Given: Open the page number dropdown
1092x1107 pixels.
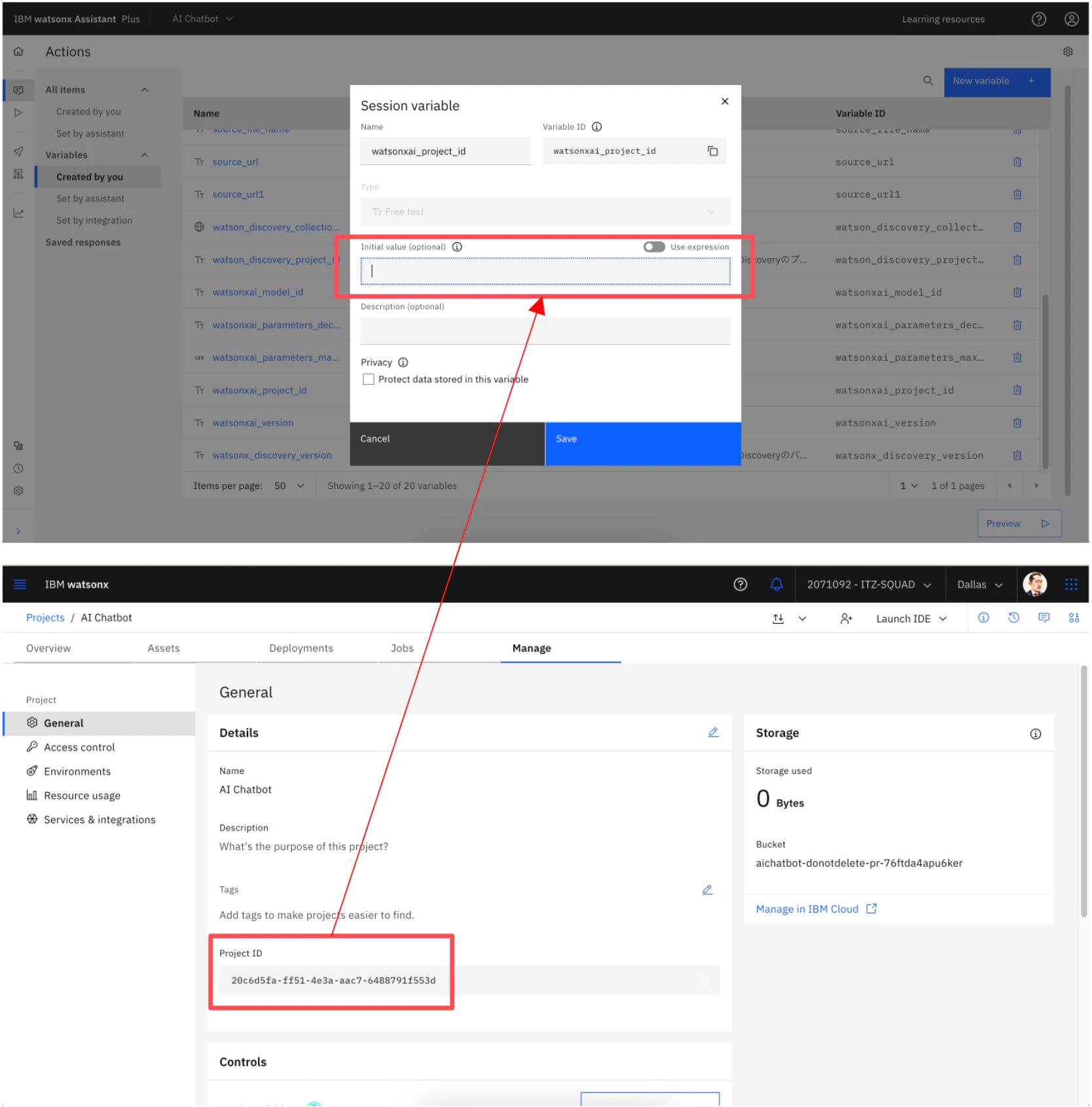Looking at the screenshot, I should point(909,486).
